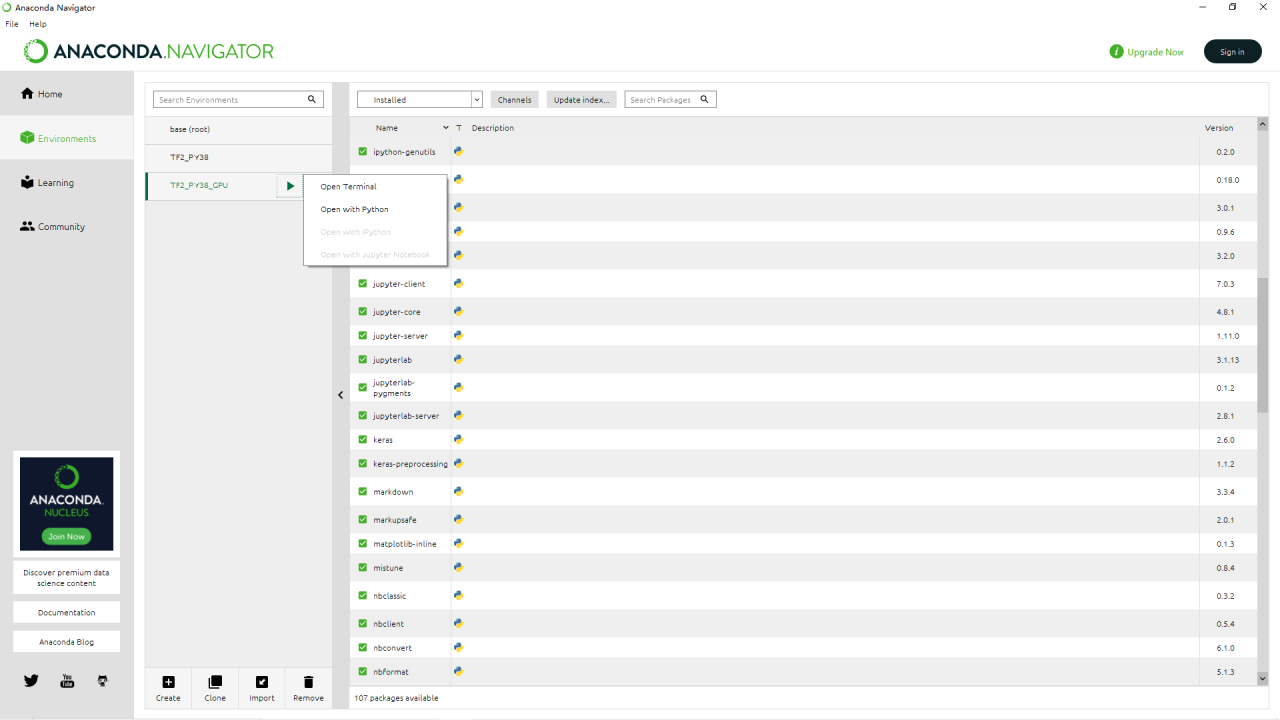1280x720 pixels.
Task: Toggle the jupyterlab package checkbox
Action: (x=363, y=360)
